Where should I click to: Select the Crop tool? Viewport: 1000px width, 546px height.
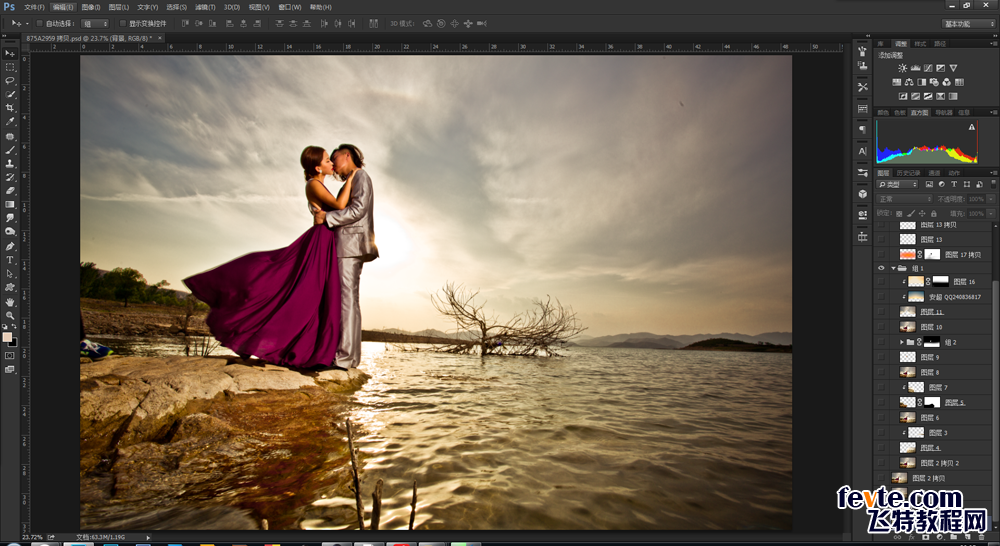coord(10,108)
